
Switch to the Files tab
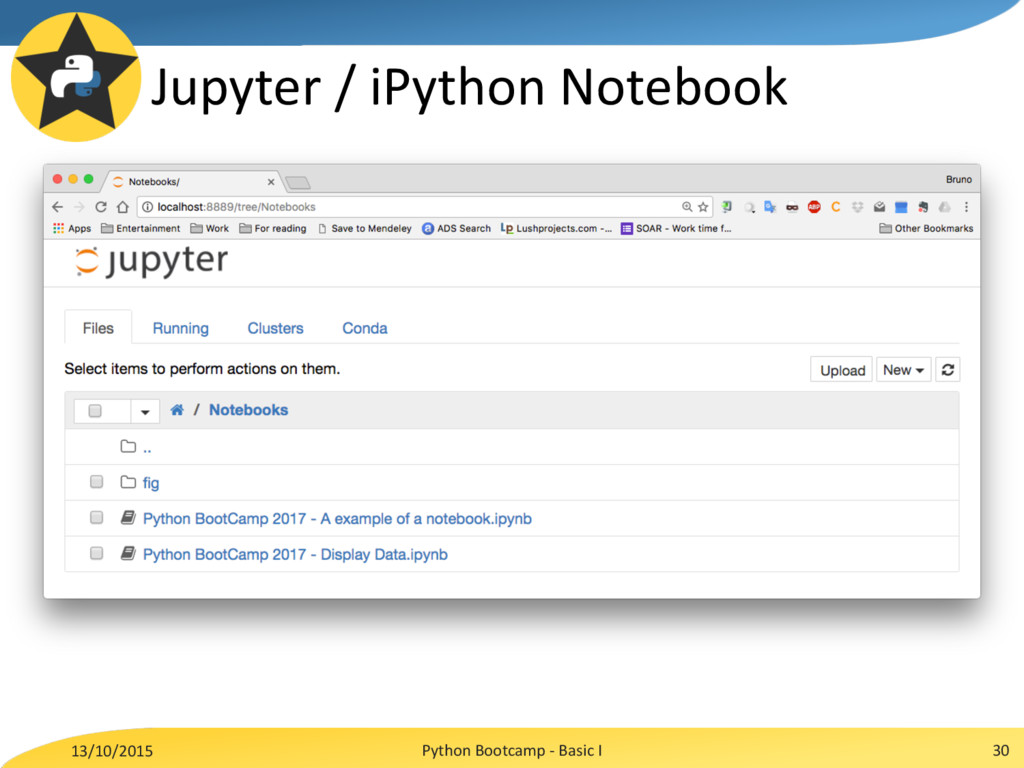[x=98, y=328]
